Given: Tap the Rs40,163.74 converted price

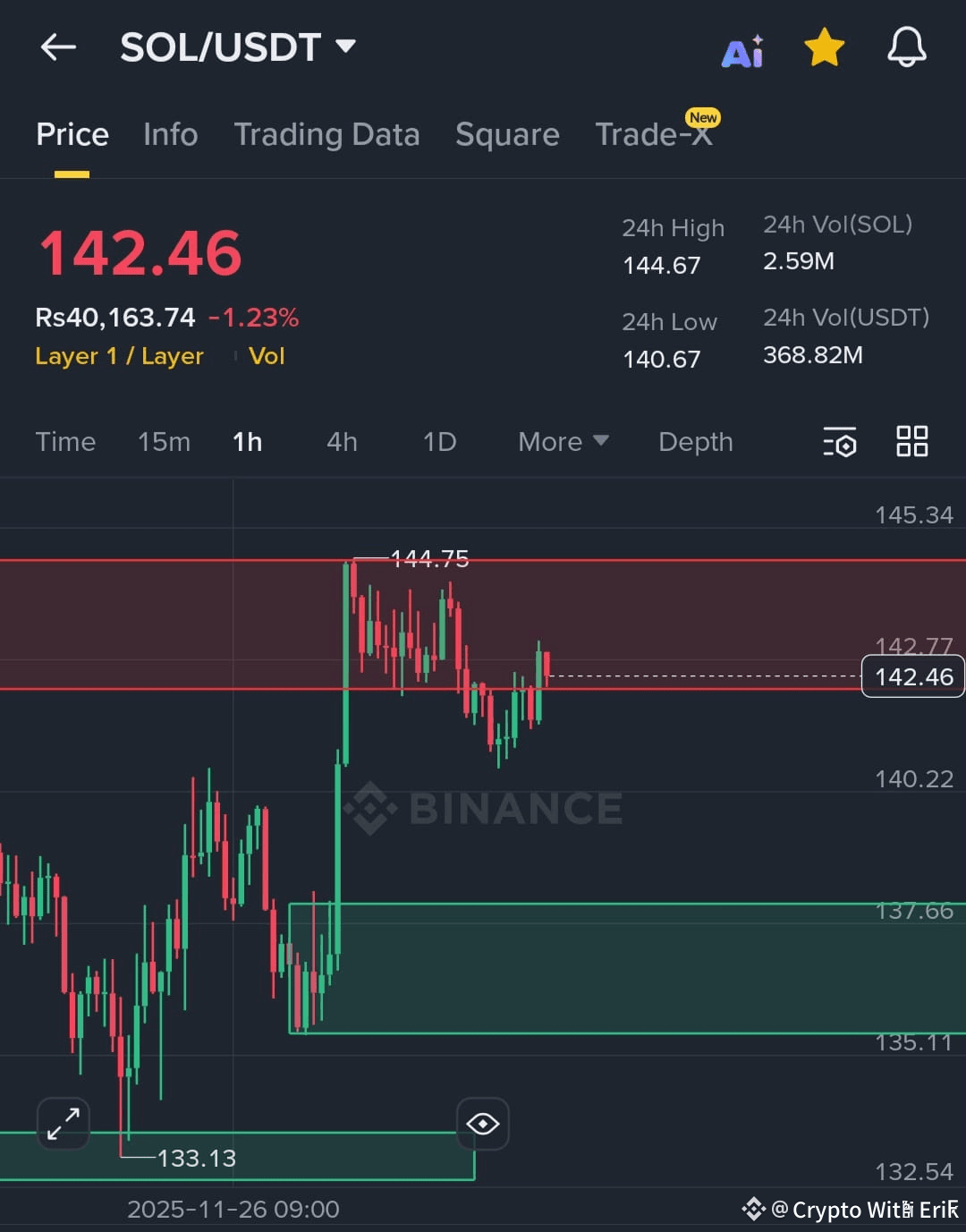Looking at the screenshot, I should click(115, 318).
